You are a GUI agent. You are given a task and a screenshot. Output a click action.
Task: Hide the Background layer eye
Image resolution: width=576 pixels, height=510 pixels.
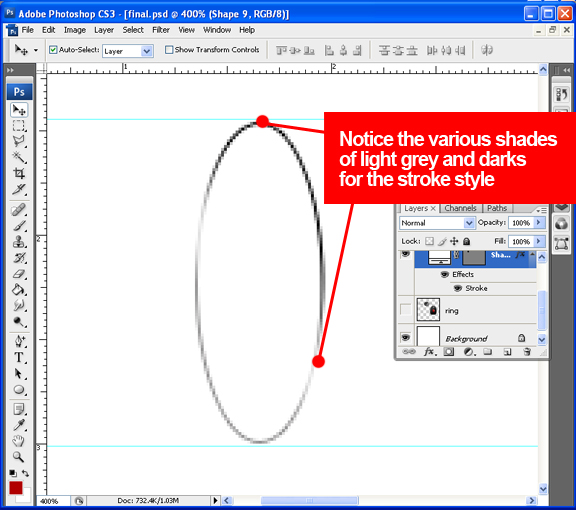tap(406, 337)
